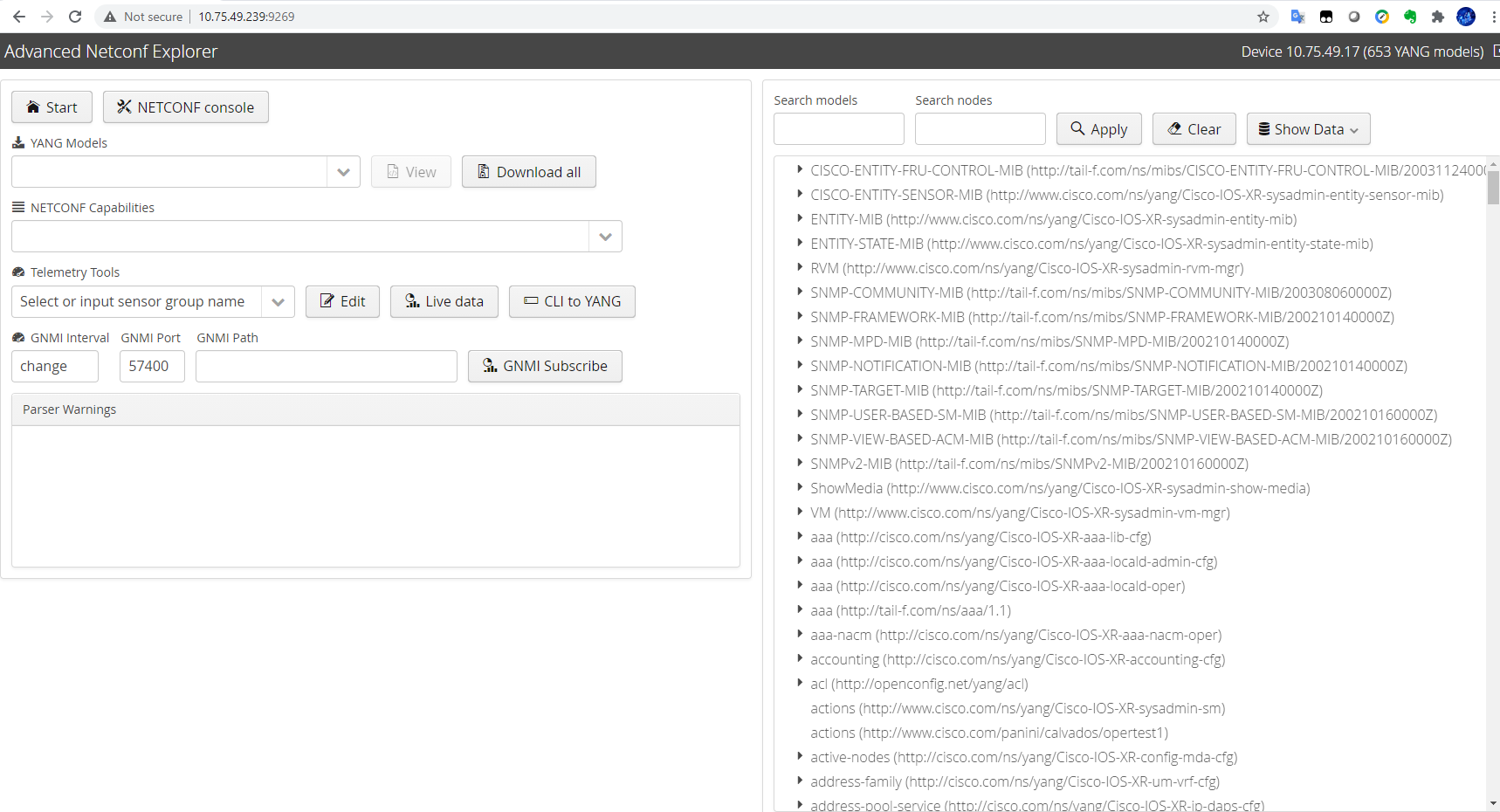The height and width of the screenshot is (812, 1500).
Task: Open the Show Data menu
Action: tap(1308, 129)
